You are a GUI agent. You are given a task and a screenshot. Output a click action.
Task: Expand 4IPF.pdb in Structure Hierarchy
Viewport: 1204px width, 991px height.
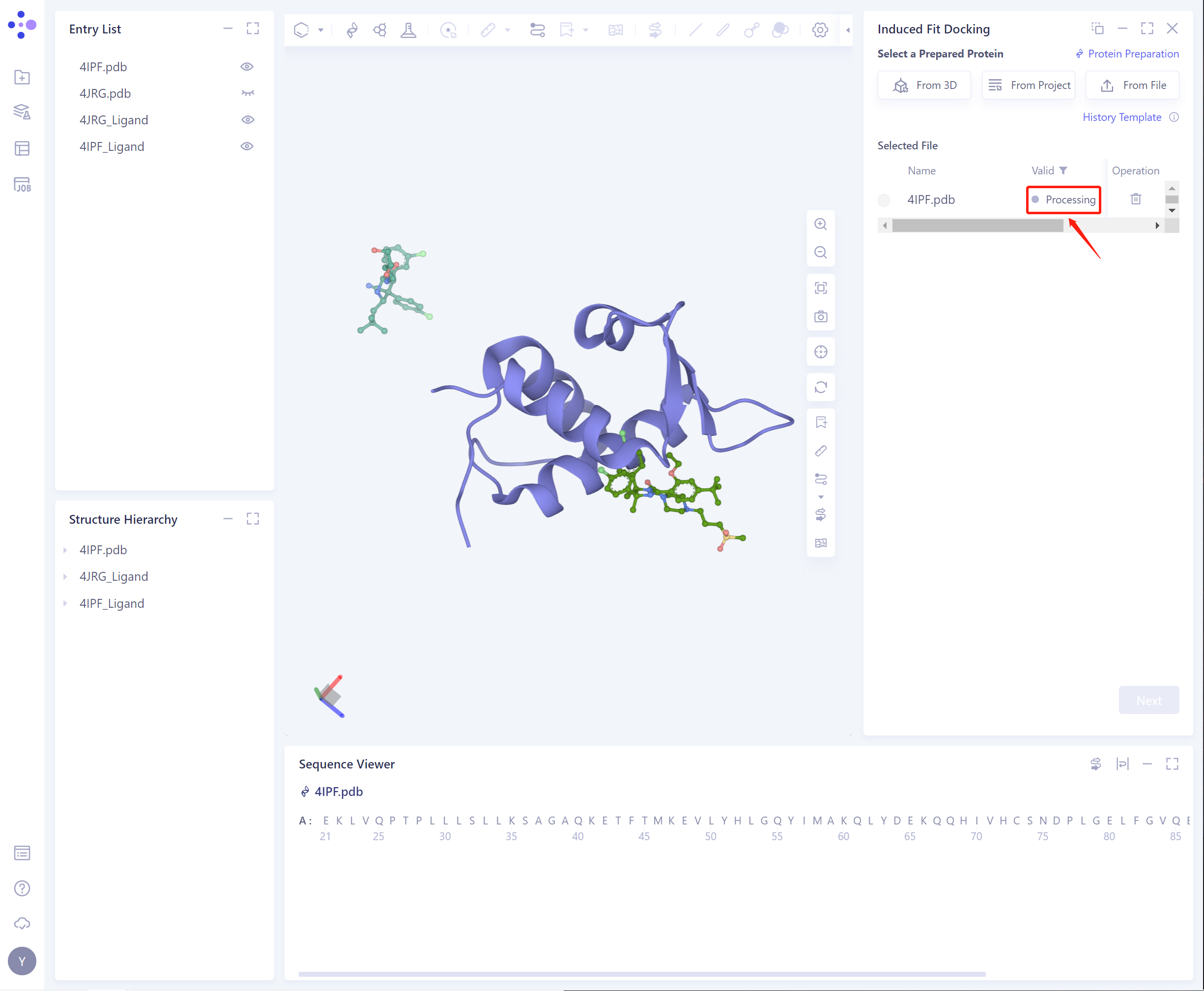65,550
